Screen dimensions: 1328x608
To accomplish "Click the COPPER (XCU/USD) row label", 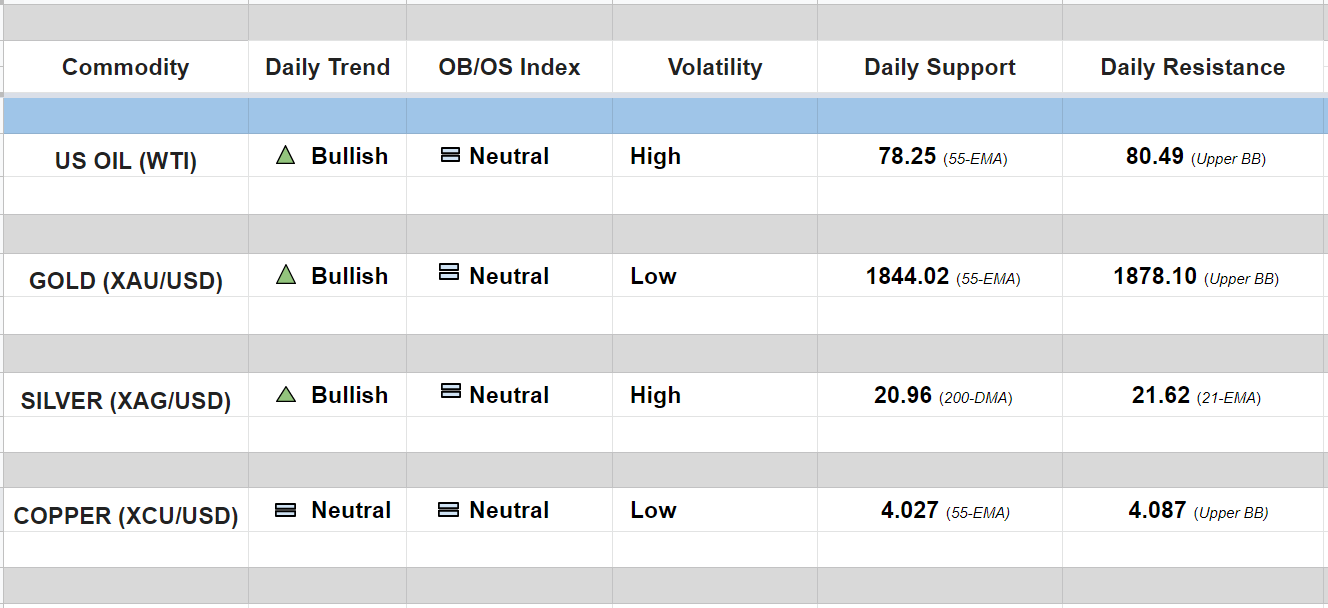I will click(125, 516).
